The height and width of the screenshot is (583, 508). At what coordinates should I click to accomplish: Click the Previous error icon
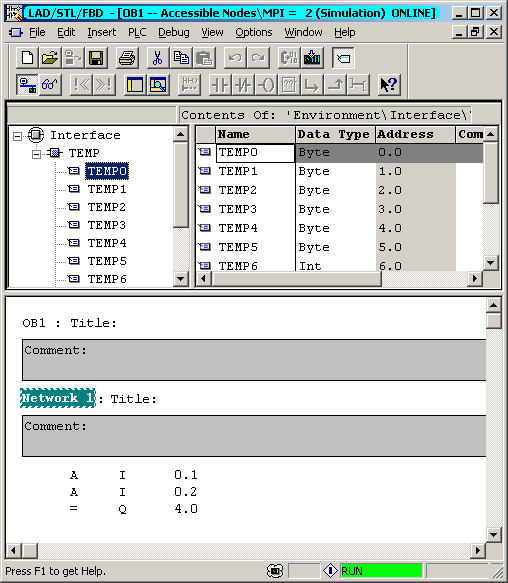[x=81, y=85]
